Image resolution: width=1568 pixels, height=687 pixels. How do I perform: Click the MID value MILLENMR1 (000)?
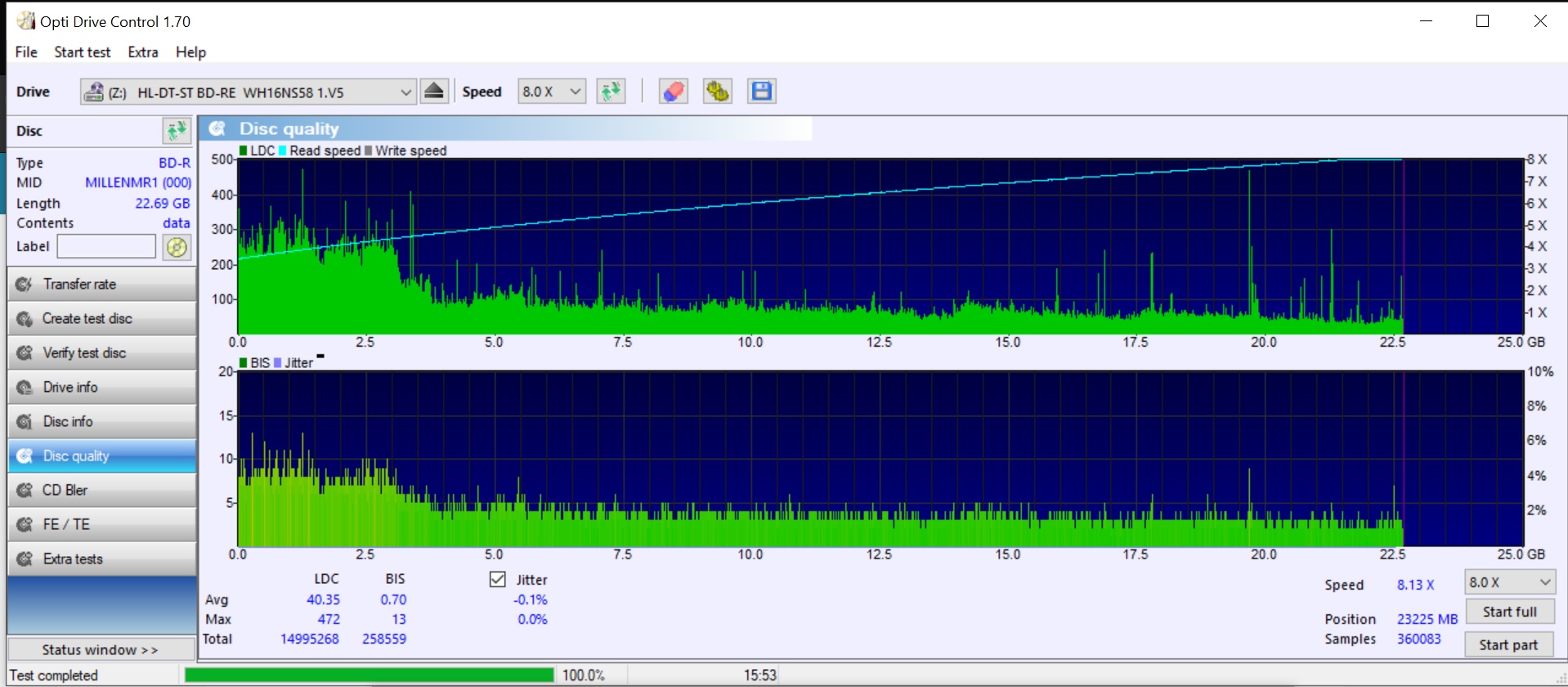click(x=138, y=182)
